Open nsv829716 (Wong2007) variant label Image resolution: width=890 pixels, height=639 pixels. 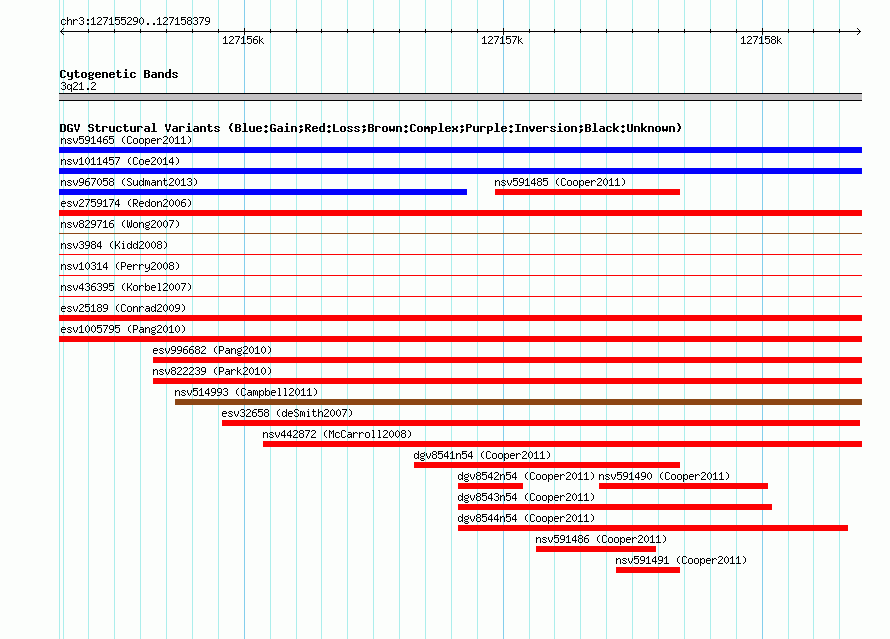120,224
